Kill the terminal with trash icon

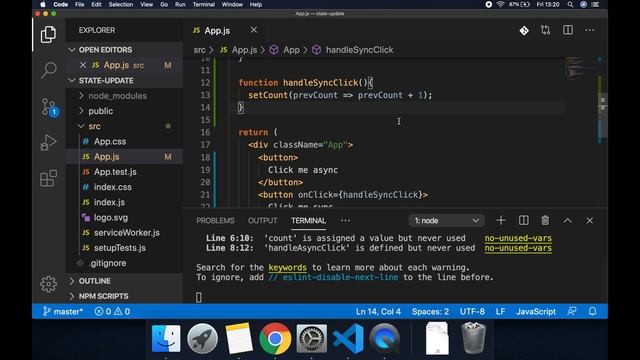545,220
